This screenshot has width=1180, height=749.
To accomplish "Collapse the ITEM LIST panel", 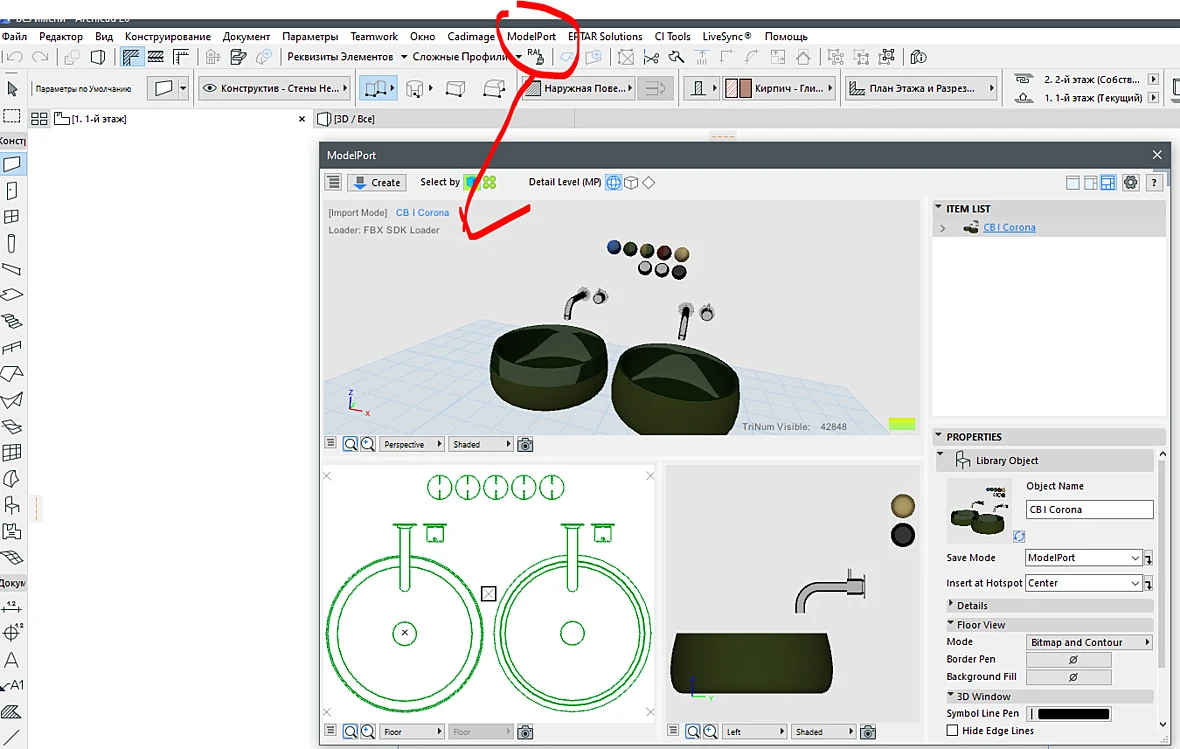I will 938,208.
